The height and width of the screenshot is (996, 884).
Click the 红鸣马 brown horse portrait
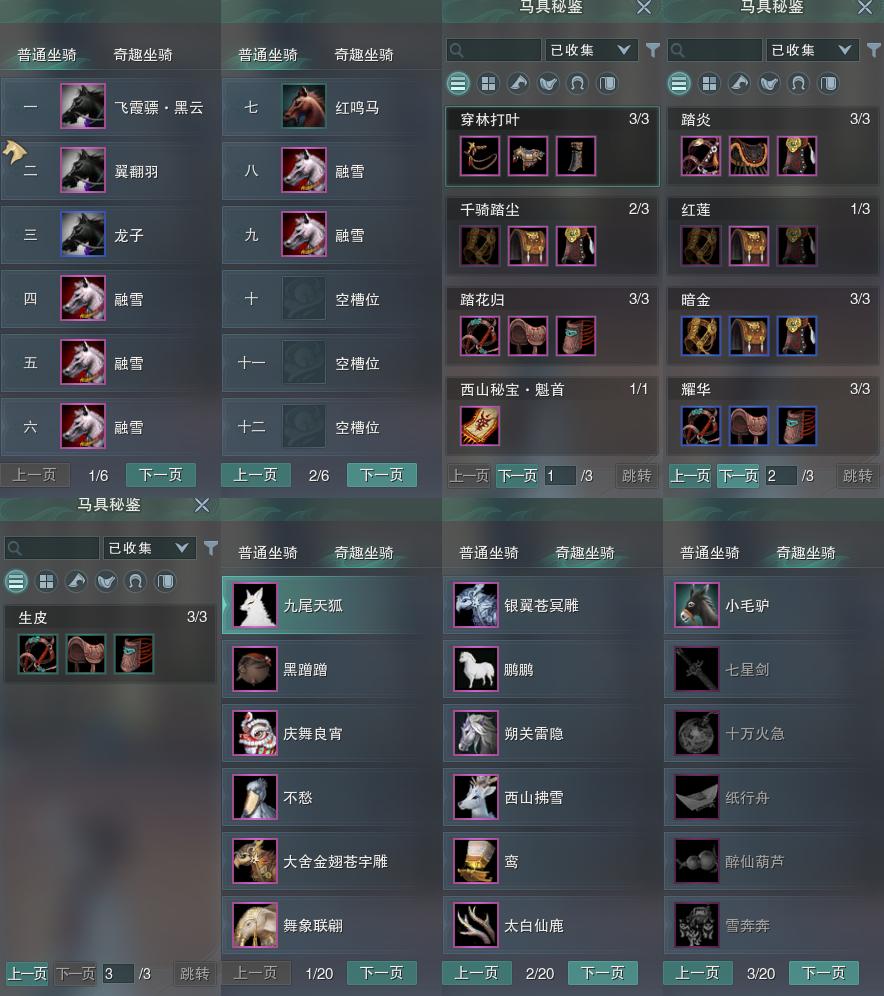[x=304, y=107]
